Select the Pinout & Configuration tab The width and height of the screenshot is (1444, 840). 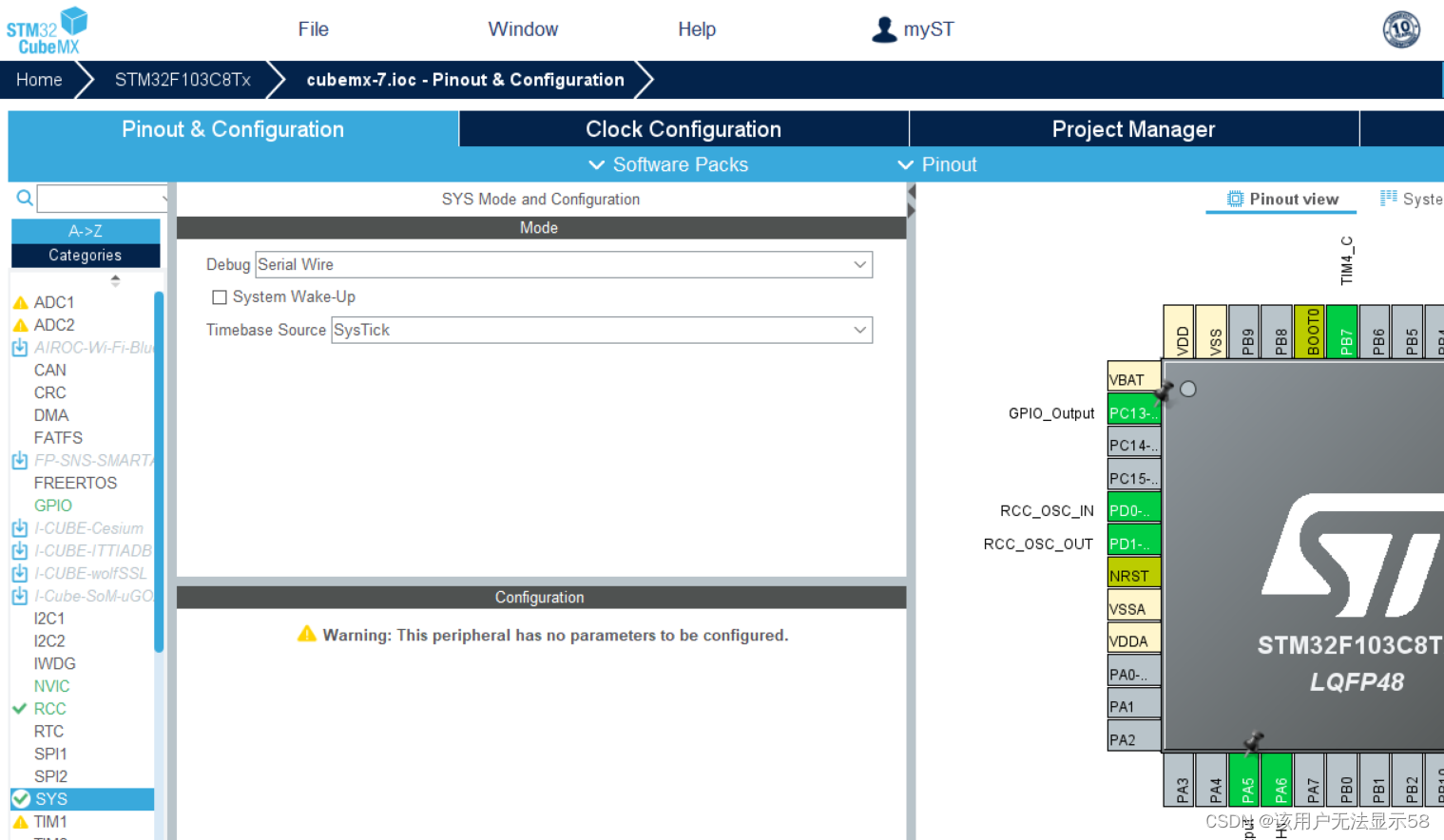coord(233,129)
